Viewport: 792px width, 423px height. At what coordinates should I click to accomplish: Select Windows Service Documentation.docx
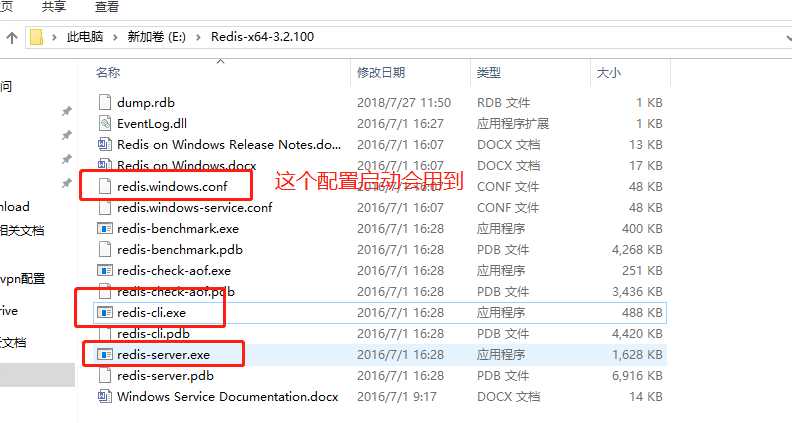pos(227,397)
